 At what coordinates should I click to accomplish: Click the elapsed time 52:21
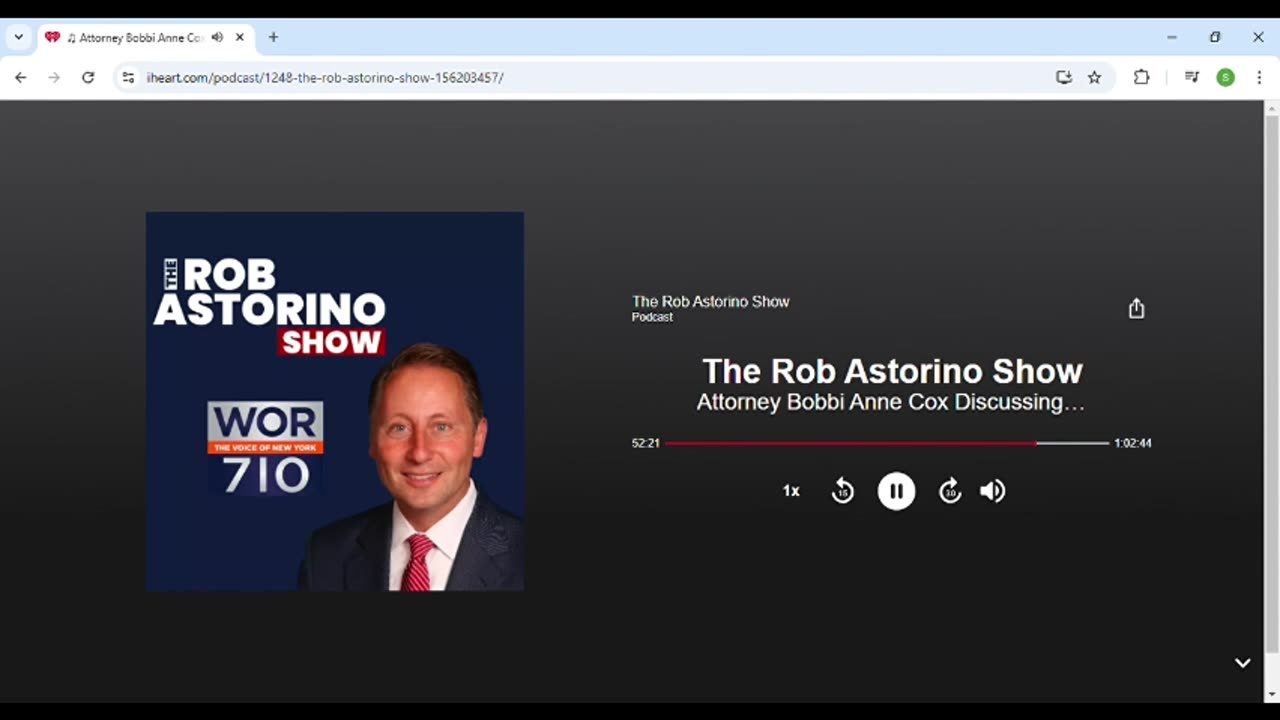click(645, 443)
